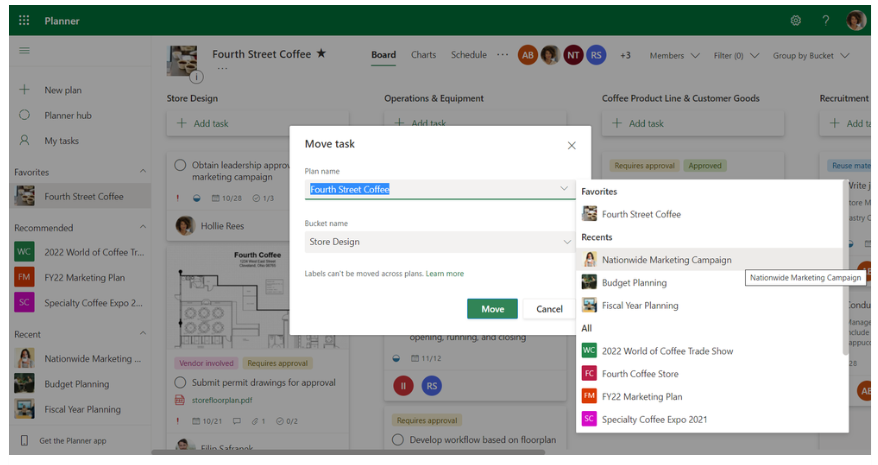This screenshot has height=465, width=878.
Task: Click the Cancel button
Action: (549, 309)
